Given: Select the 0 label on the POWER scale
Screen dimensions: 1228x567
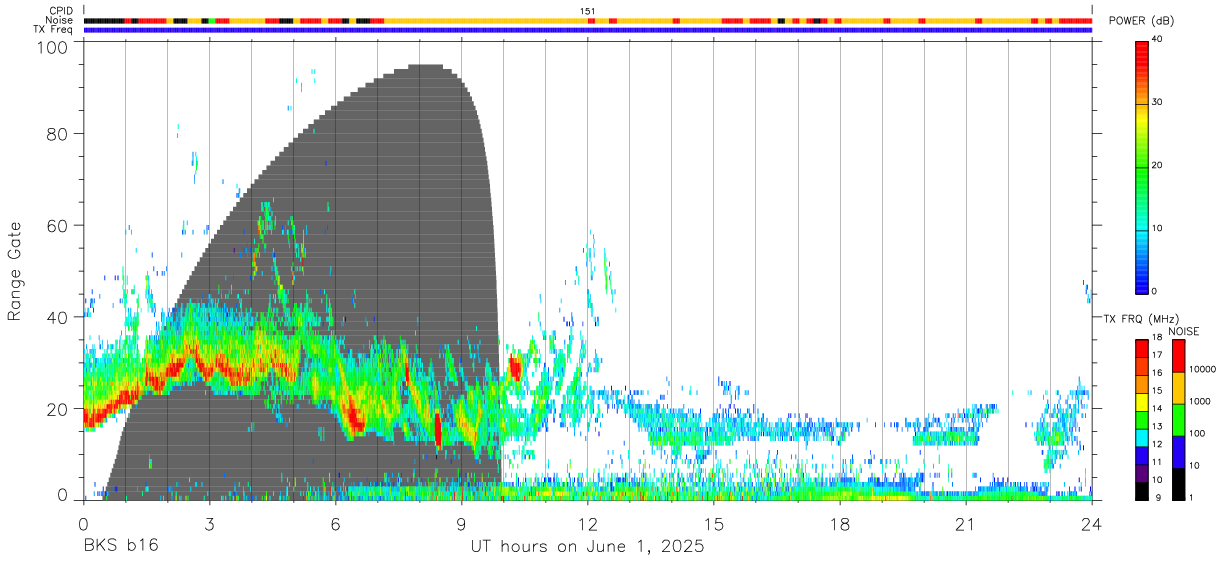Looking at the screenshot, I should pyautogui.click(x=1156, y=292).
